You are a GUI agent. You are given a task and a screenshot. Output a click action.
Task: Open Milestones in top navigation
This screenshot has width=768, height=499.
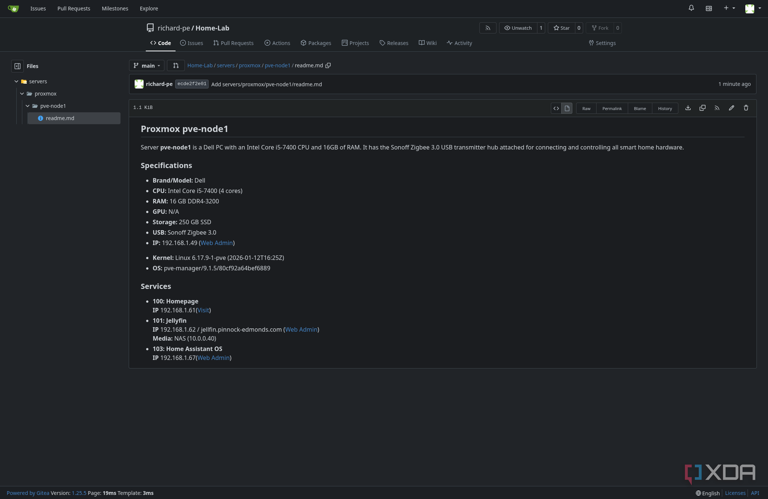coord(115,8)
